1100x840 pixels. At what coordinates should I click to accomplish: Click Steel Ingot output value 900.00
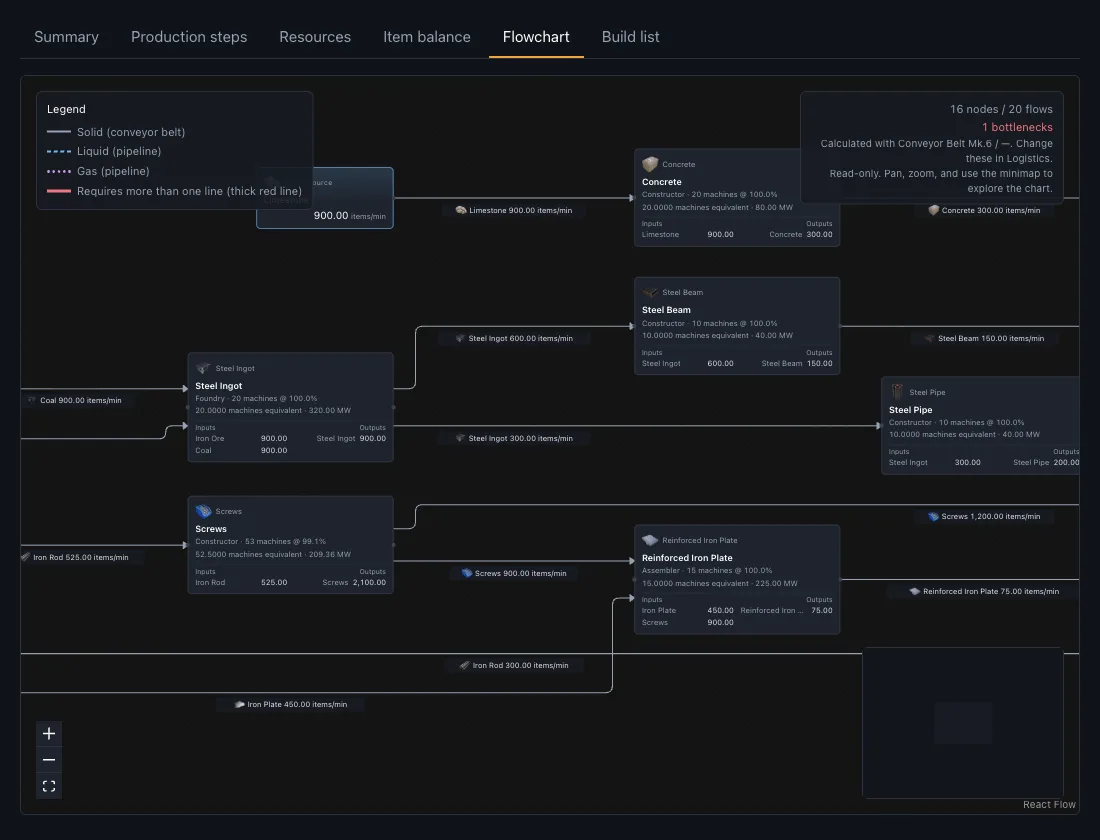click(x=373, y=439)
